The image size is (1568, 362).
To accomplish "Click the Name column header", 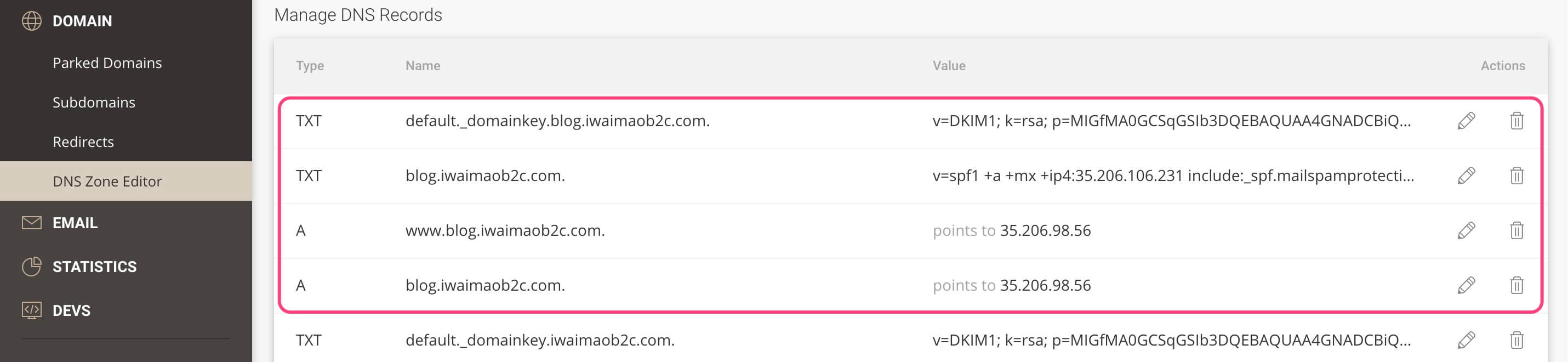I will point(423,66).
